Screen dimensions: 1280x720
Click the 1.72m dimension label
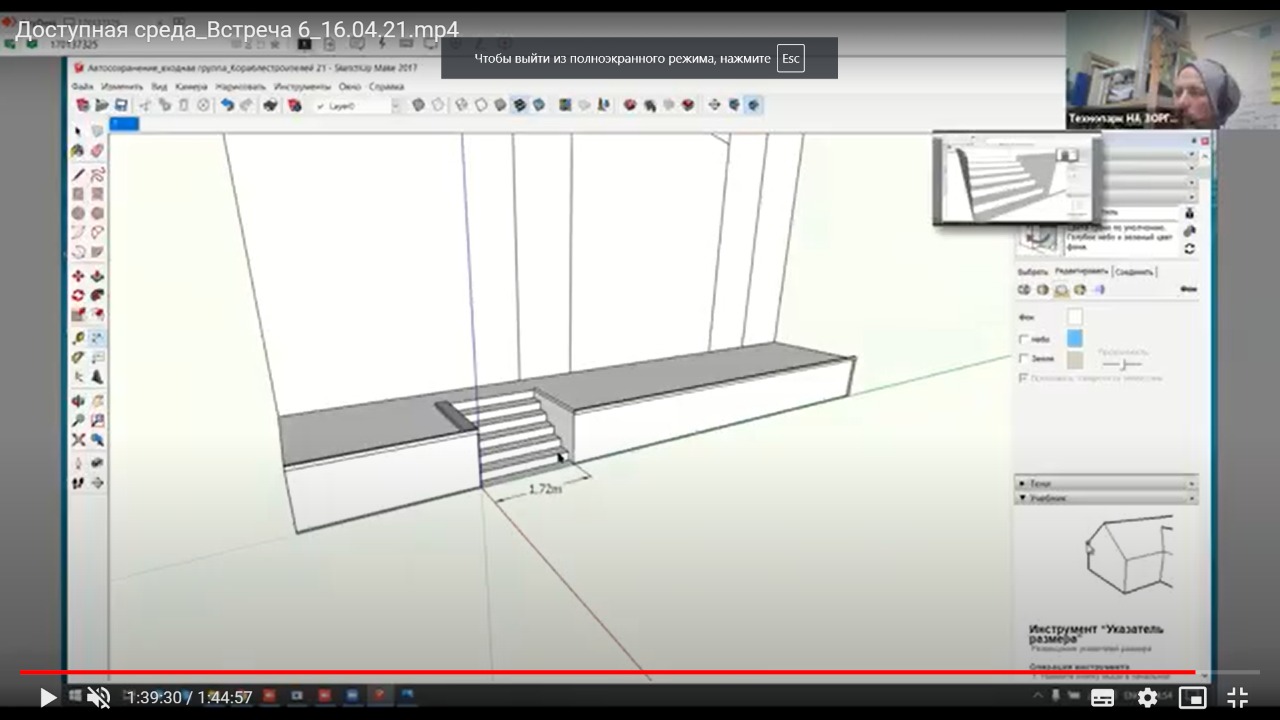(x=545, y=489)
